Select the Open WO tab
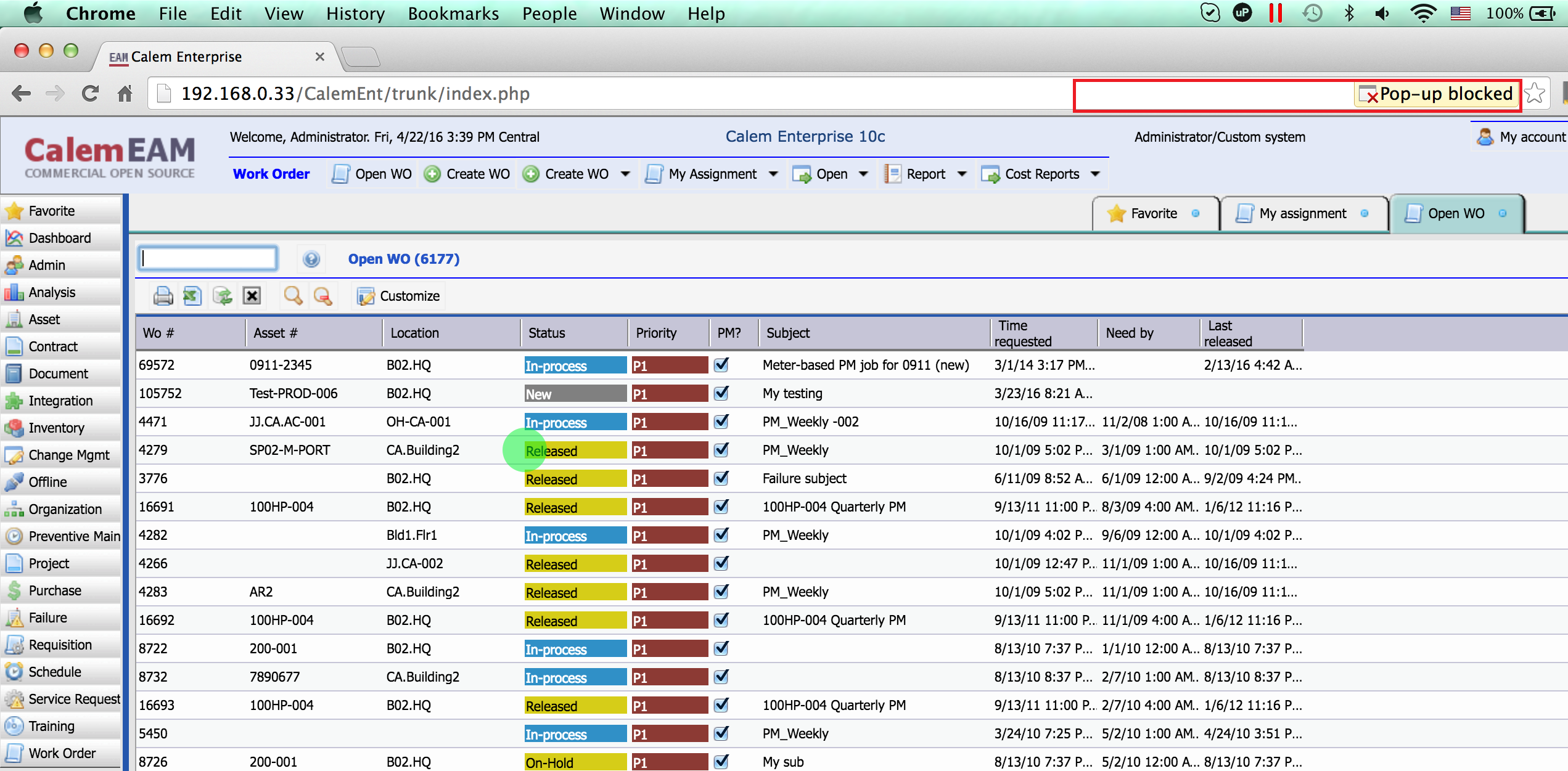Image resolution: width=1568 pixels, height=771 pixels. point(1457,213)
